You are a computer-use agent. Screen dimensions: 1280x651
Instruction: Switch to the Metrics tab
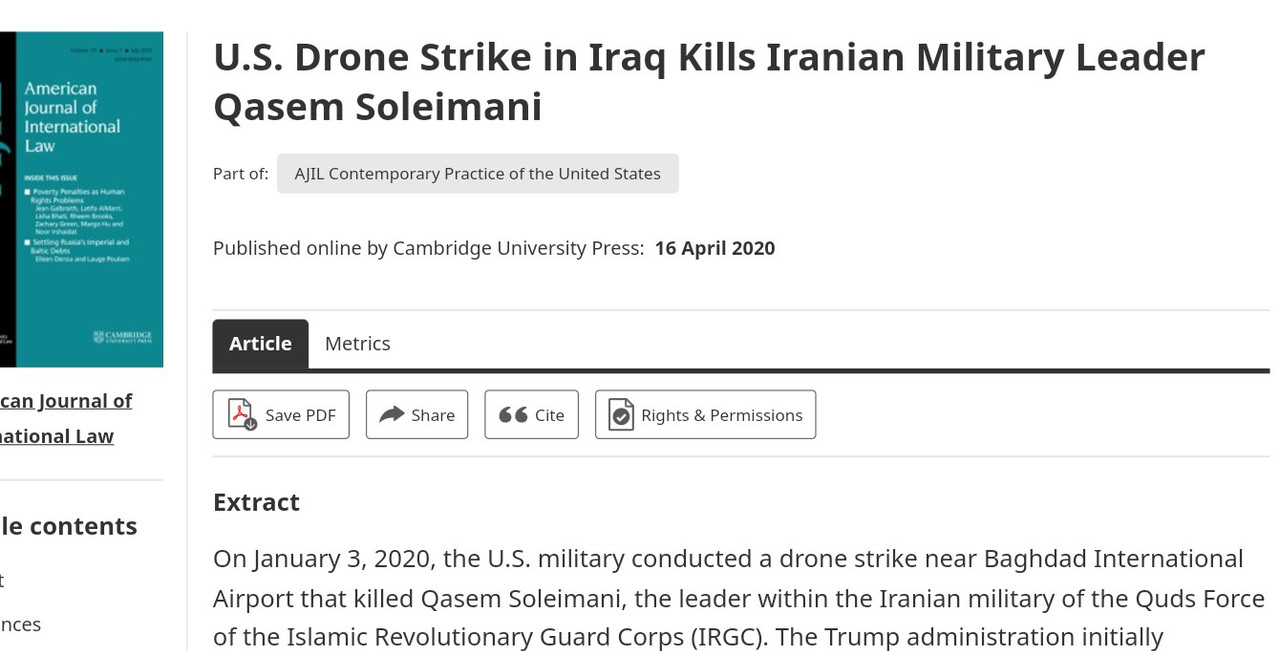357,344
